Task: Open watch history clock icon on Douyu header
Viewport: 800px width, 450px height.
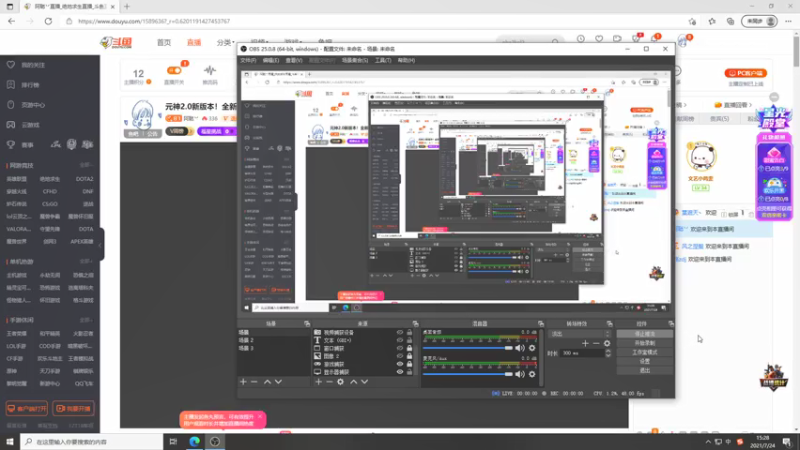Action: click(x=581, y=39)
